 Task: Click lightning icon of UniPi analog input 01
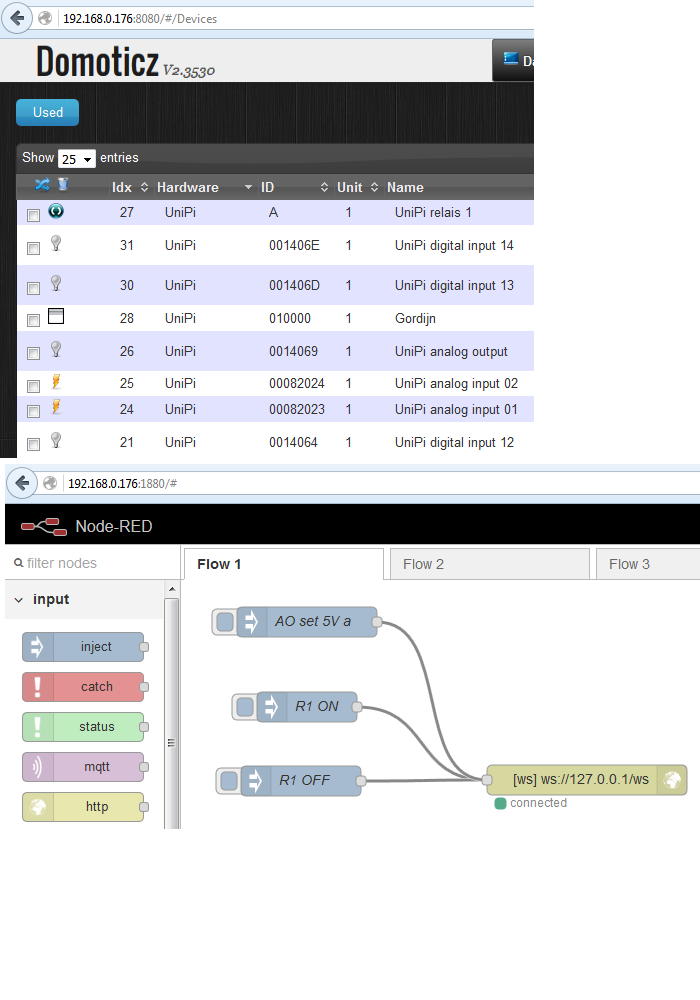56,407
